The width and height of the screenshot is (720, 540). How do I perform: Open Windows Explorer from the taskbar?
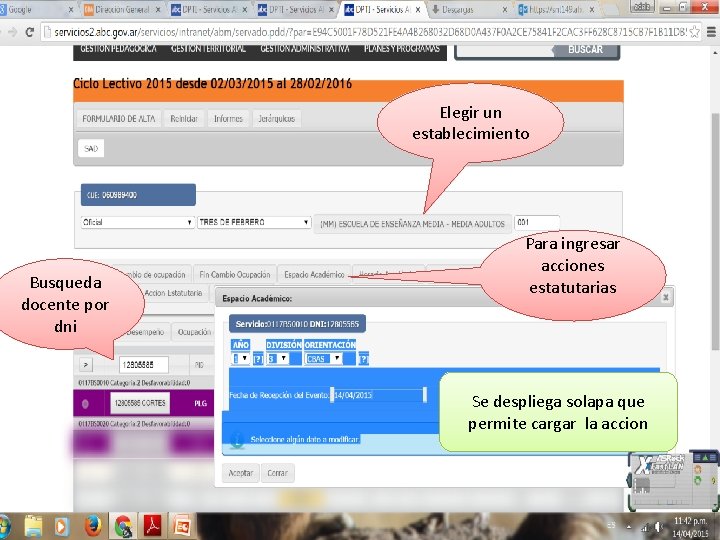pyautogui.click(x=34, y=526)
